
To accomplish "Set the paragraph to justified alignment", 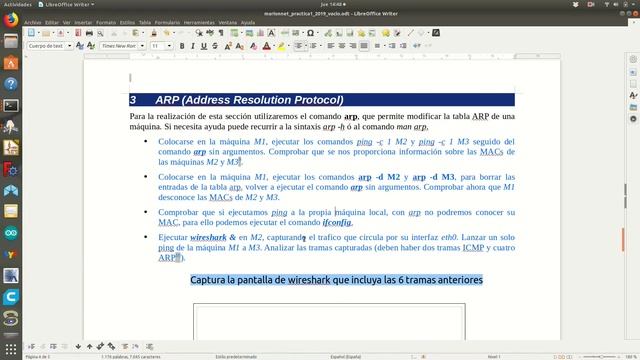I will [x=364, y=46].
